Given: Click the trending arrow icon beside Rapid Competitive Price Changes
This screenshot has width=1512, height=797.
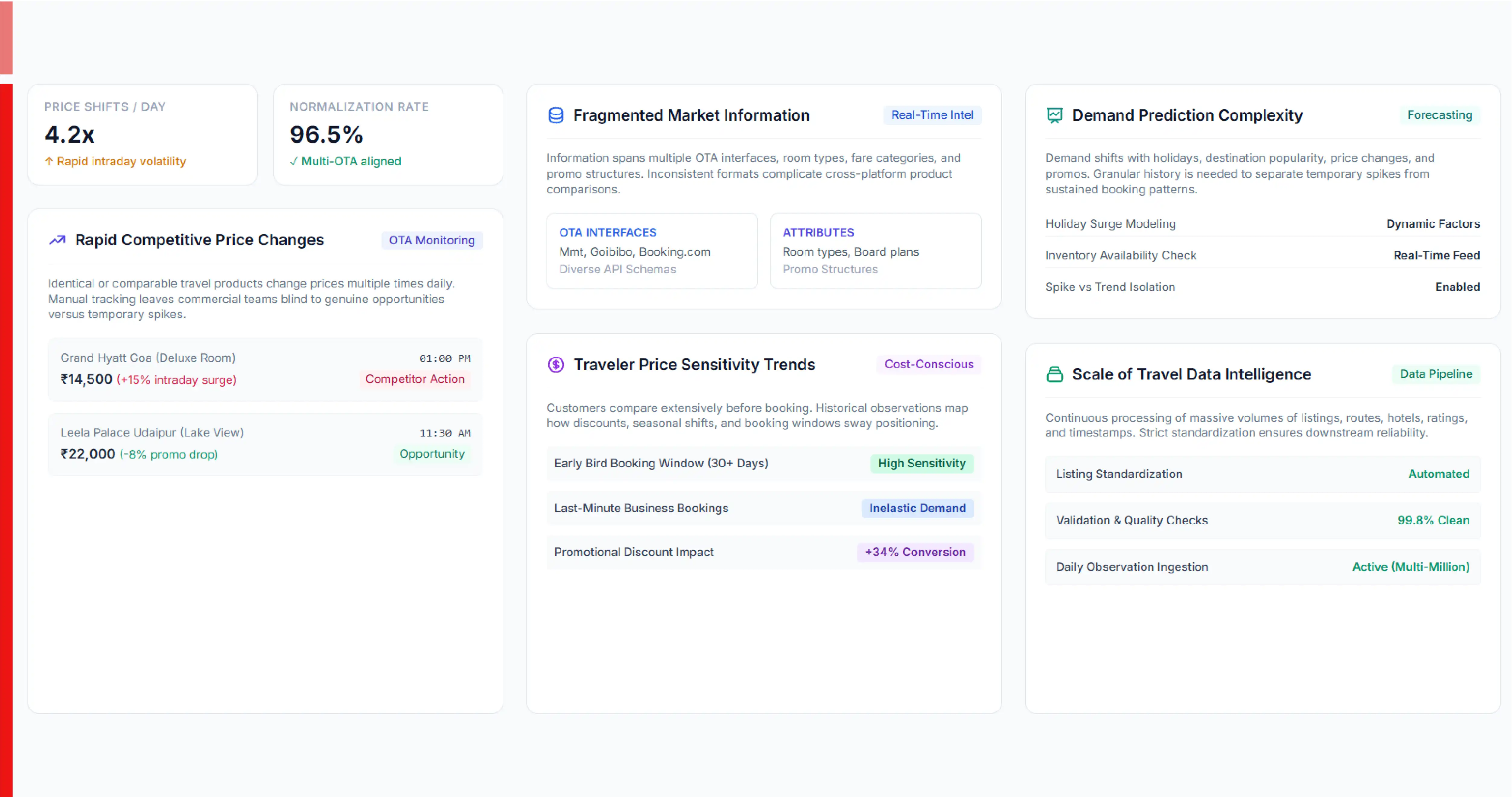Looking at the screenshot, I should click(57, 240).
